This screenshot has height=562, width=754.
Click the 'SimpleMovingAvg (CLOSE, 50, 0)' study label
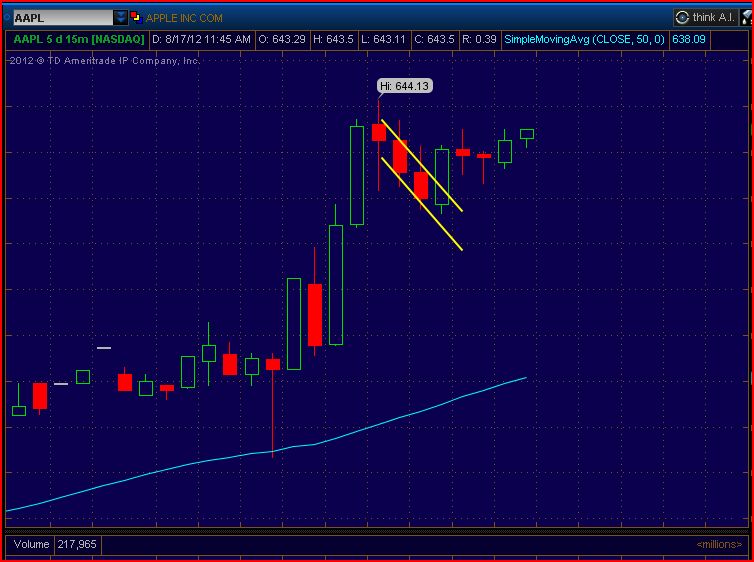[584, 39]
